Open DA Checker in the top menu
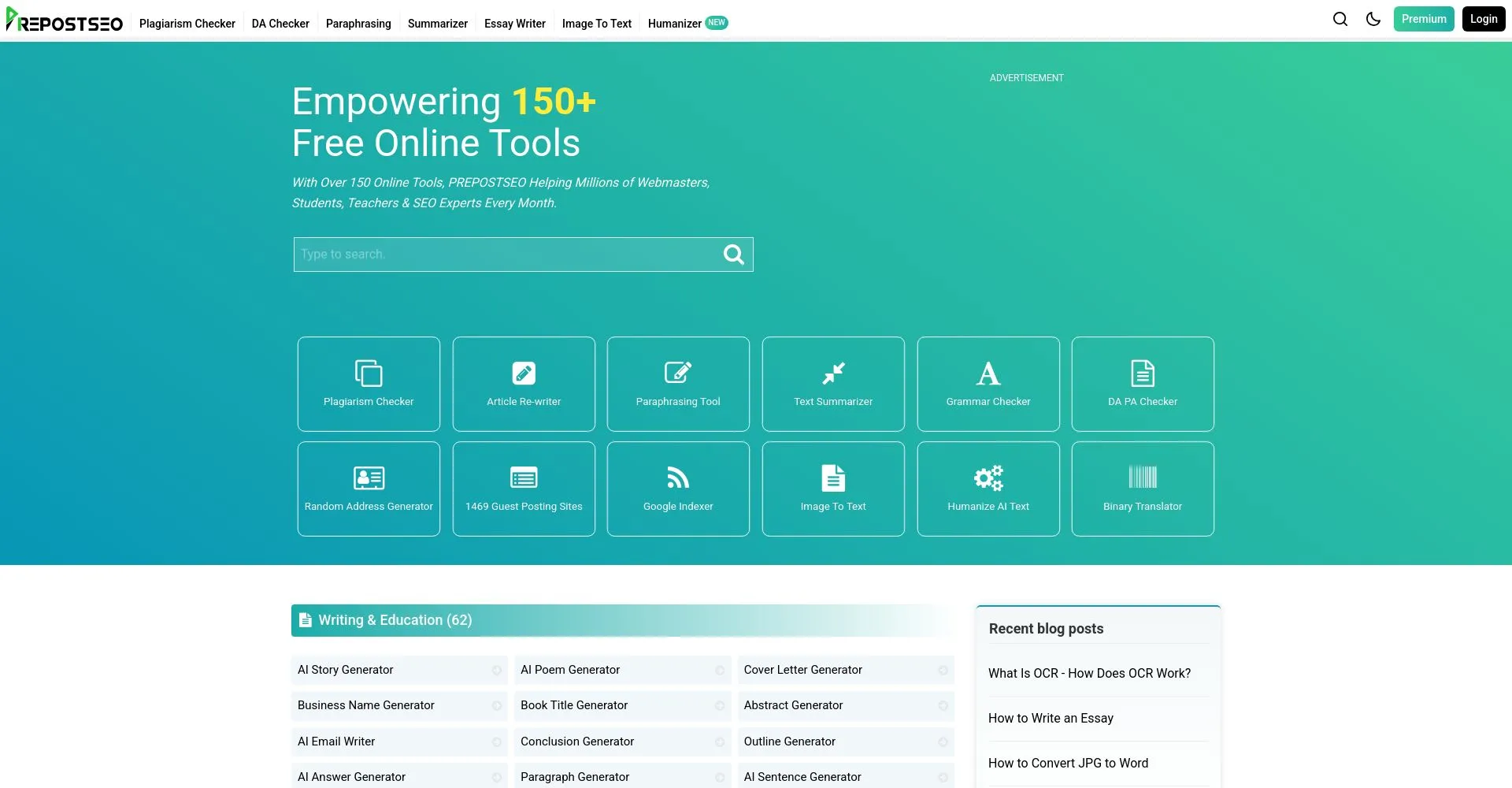 pos(280,24)
